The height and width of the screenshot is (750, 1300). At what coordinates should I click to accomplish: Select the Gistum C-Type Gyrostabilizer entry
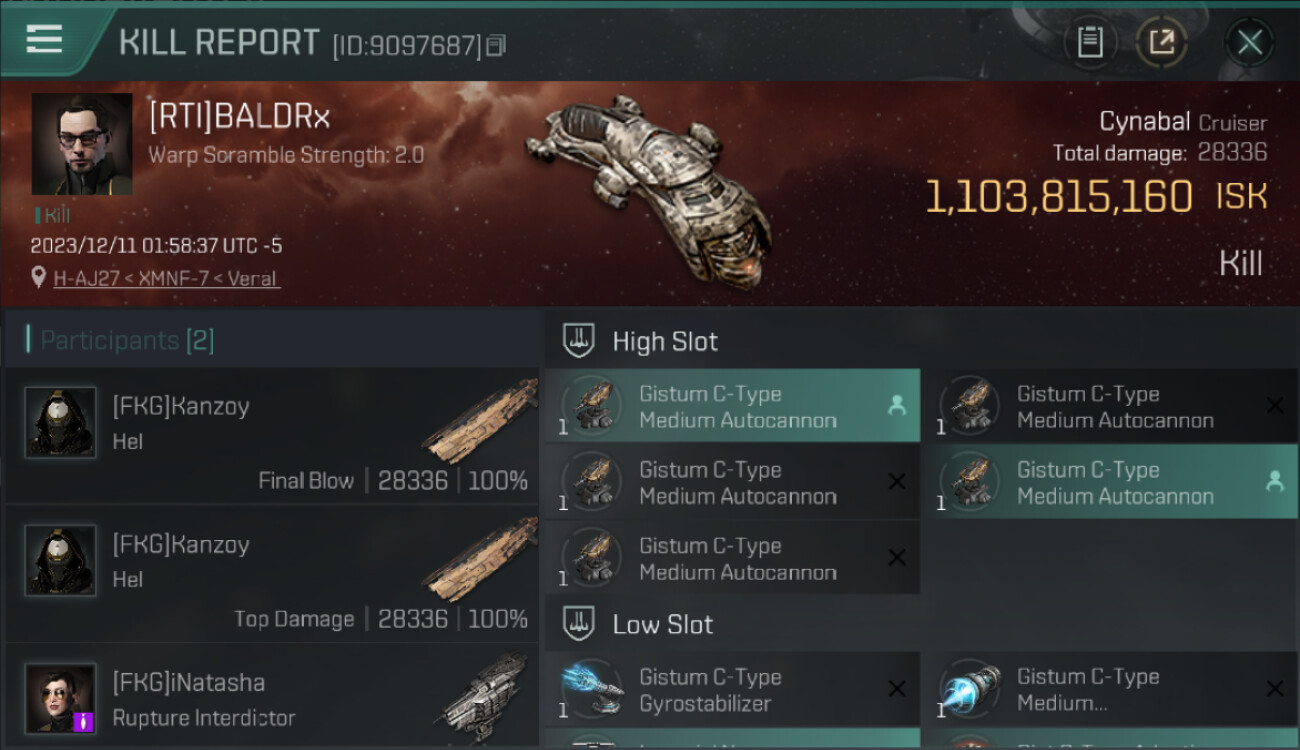[x=732, y=689]
